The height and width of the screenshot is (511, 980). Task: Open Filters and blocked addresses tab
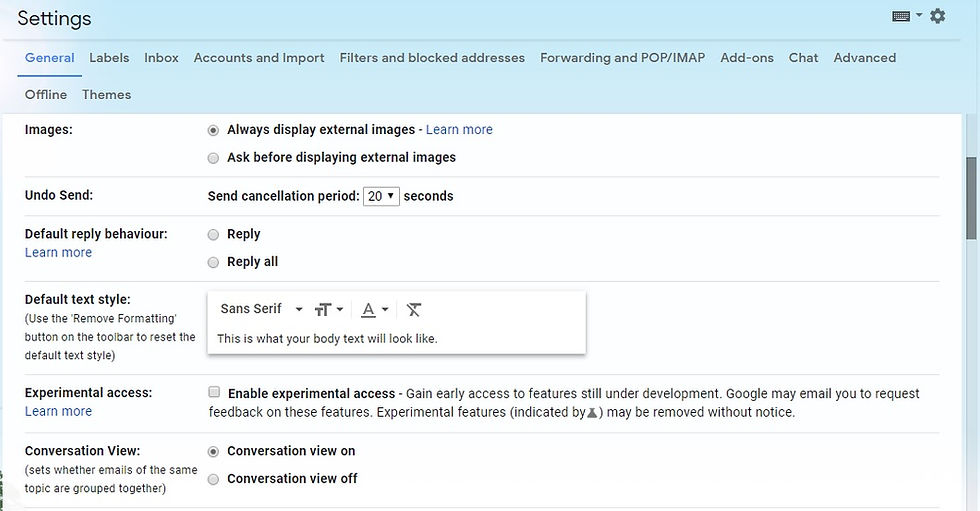pyautogui.click(x=432, y=57)
